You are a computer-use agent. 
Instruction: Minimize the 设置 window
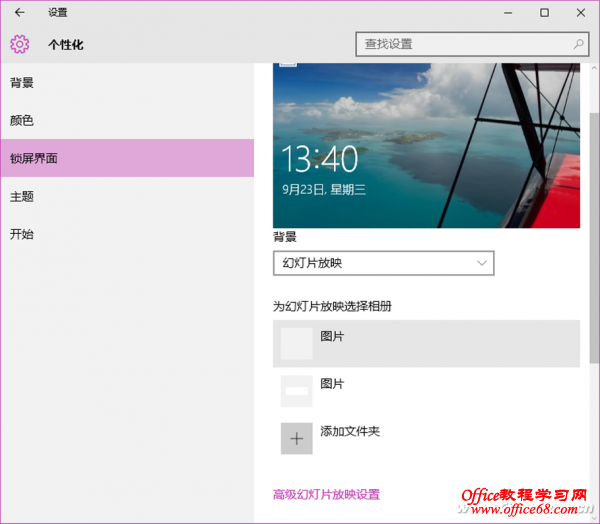pos(508,13)
